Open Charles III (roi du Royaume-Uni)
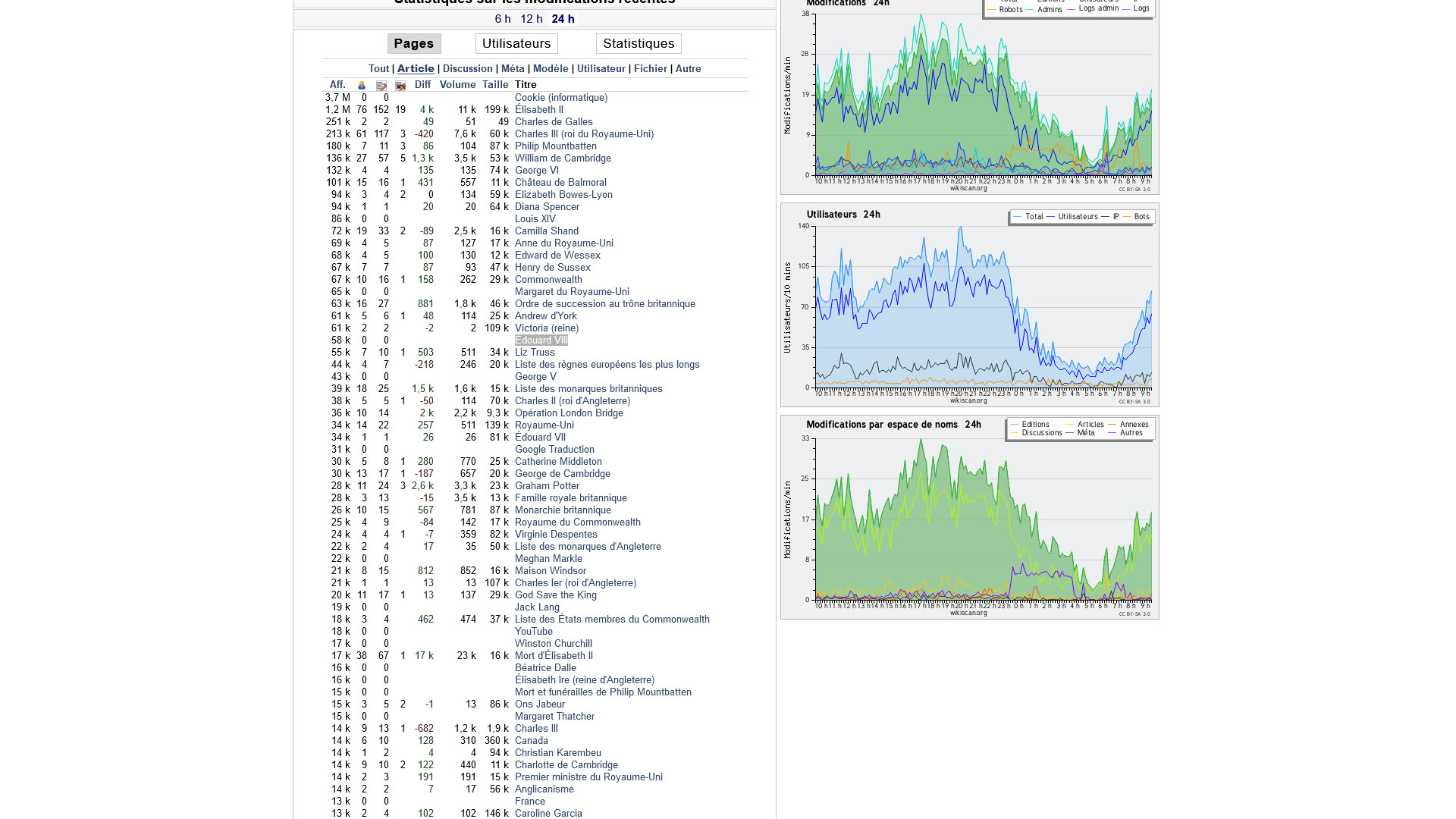 point(584,134)
